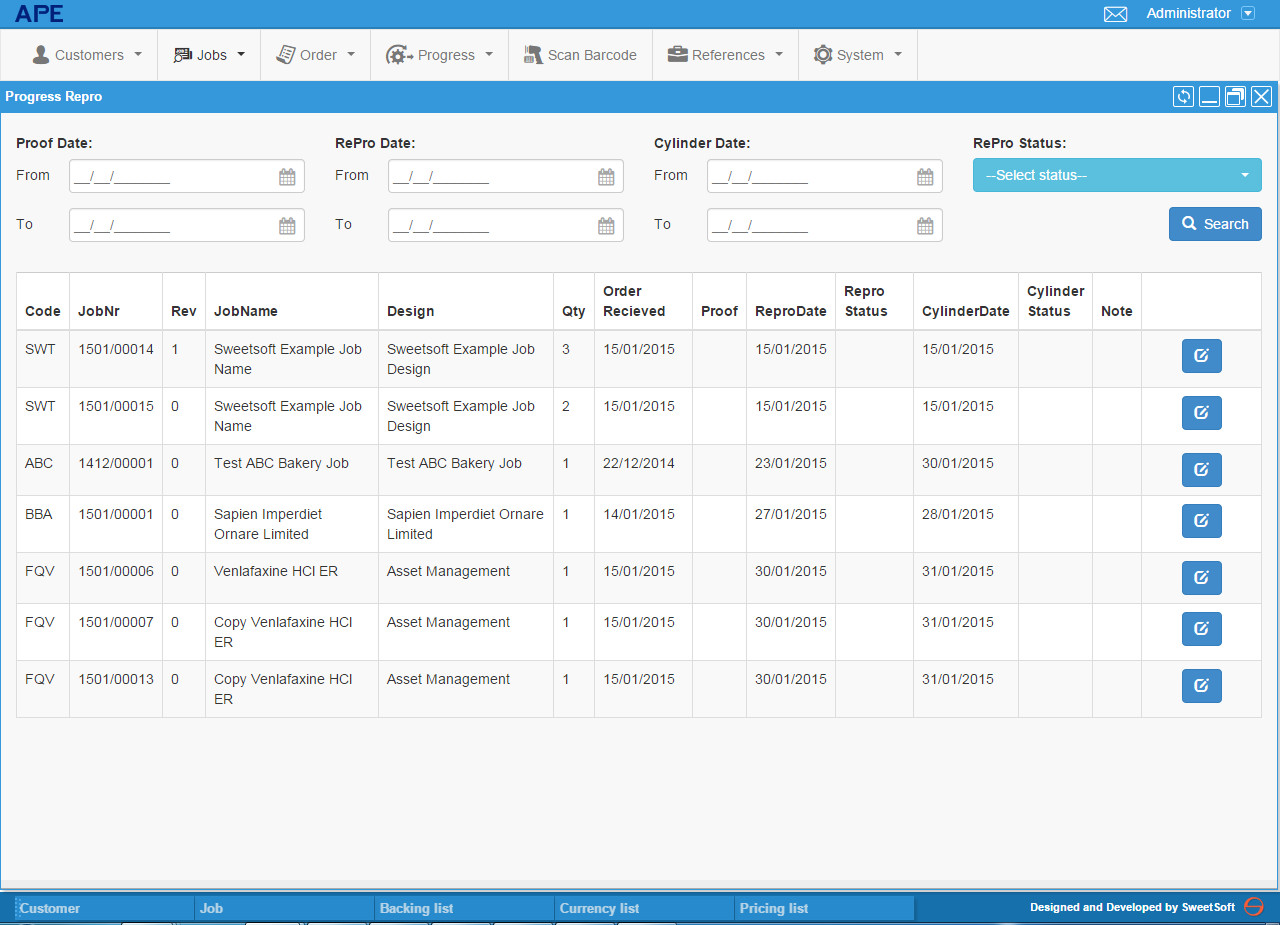
Task: Switch to the Currency list tab
Action: [x=645, y=908]
